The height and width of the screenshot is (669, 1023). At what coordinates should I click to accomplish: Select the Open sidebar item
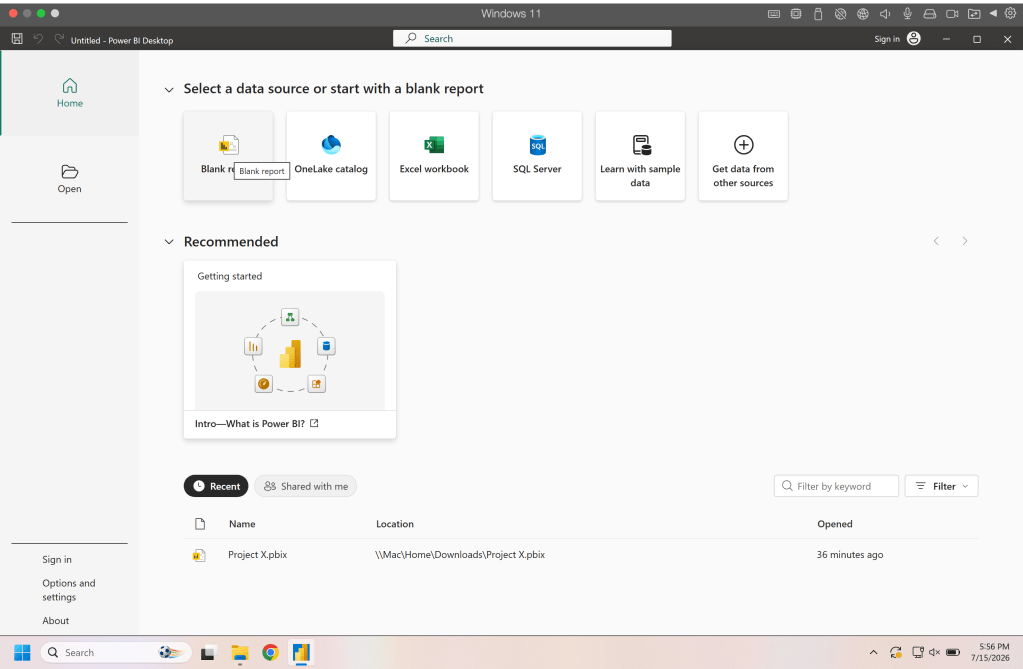[x=69, y=179]
